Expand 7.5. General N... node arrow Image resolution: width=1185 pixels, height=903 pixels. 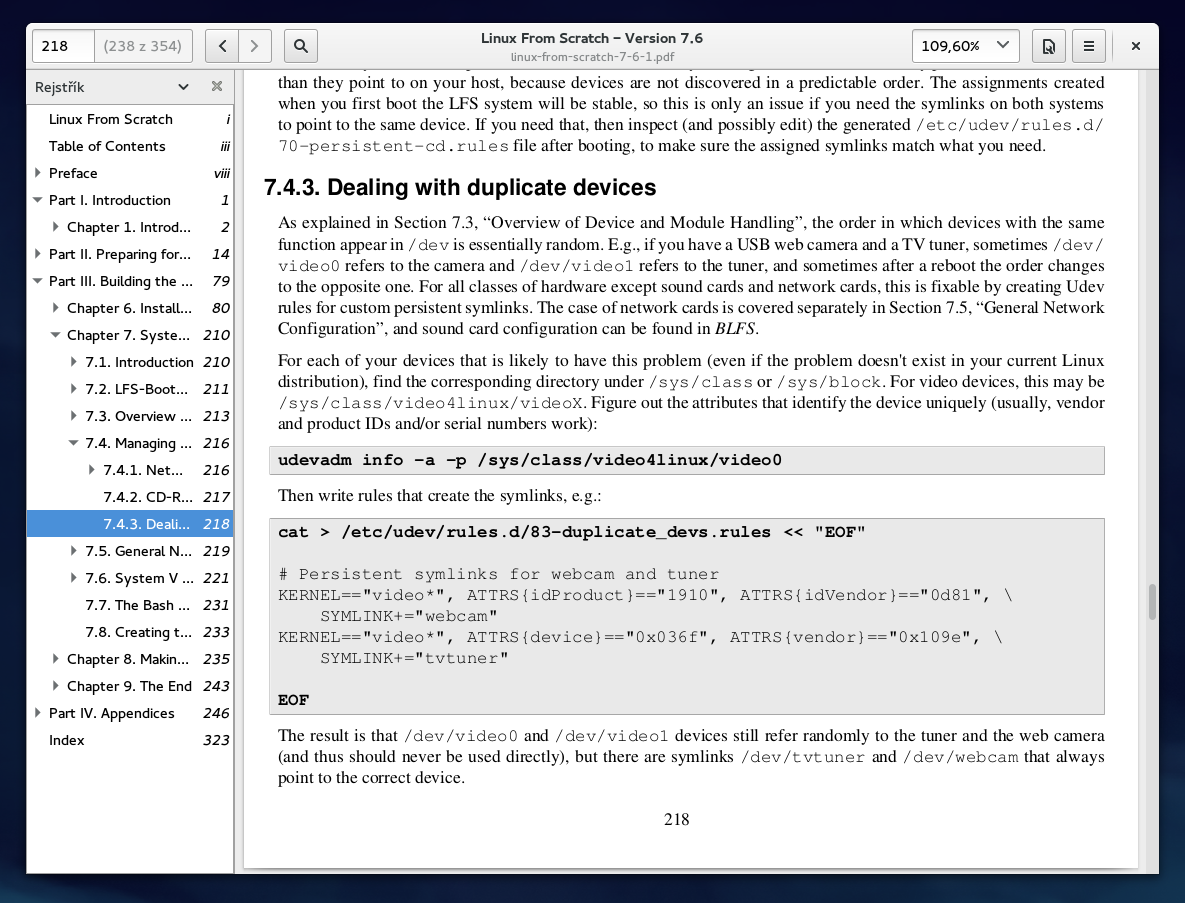click(74, 551)
